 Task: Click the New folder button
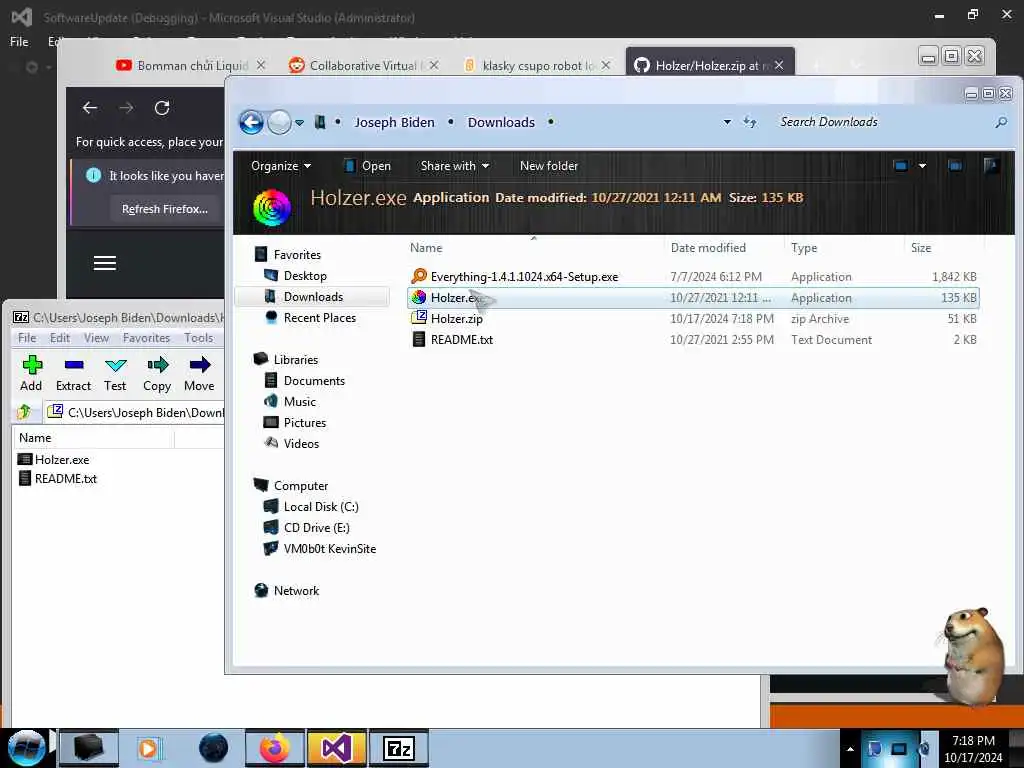(549, 166)
